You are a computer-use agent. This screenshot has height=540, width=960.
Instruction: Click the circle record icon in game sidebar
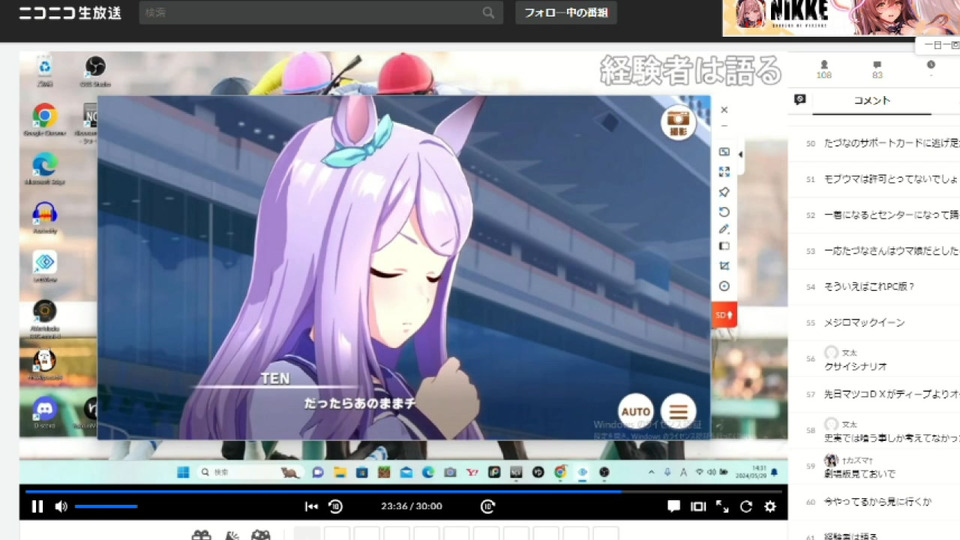pyautogui.click(x=724, y=286)
